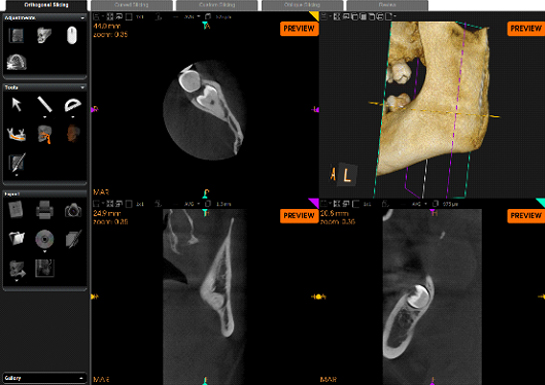Click the rotate view icon in axial toolbar
545x385 pixels.
tap(119, 16)
